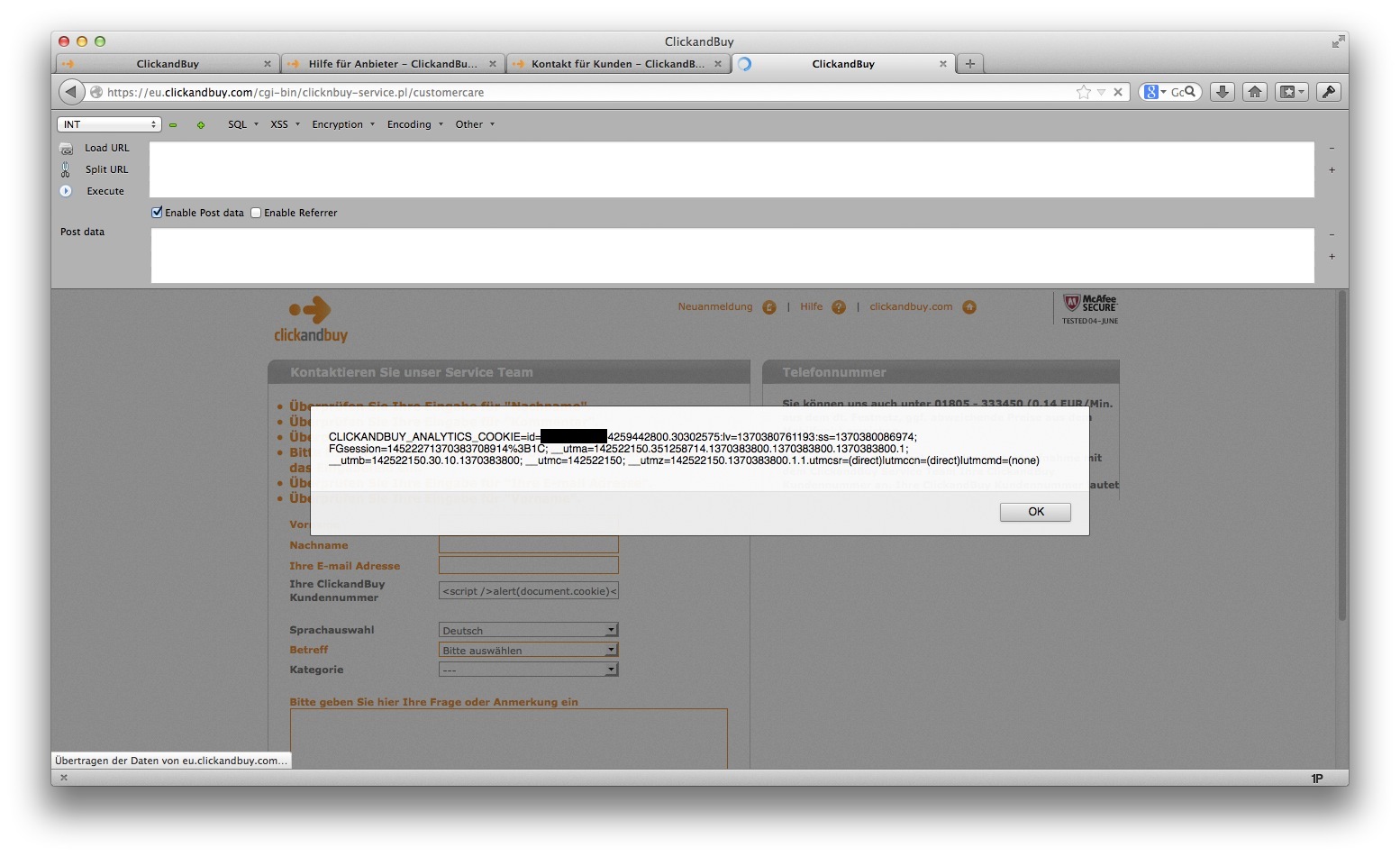Open the Downloads arrow button
Viewport: 1400px width, 857px height.
[1222, 92]
